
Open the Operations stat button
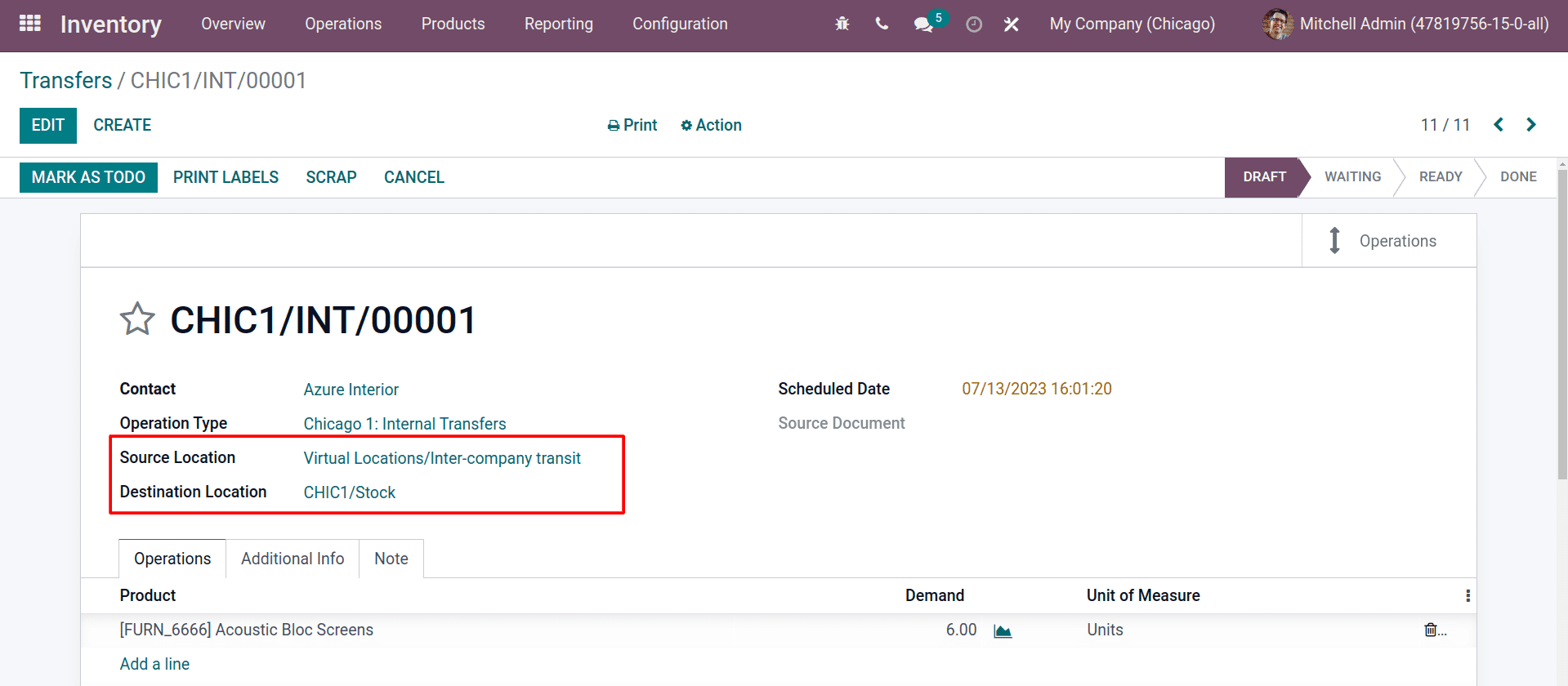click(1389, 241)
